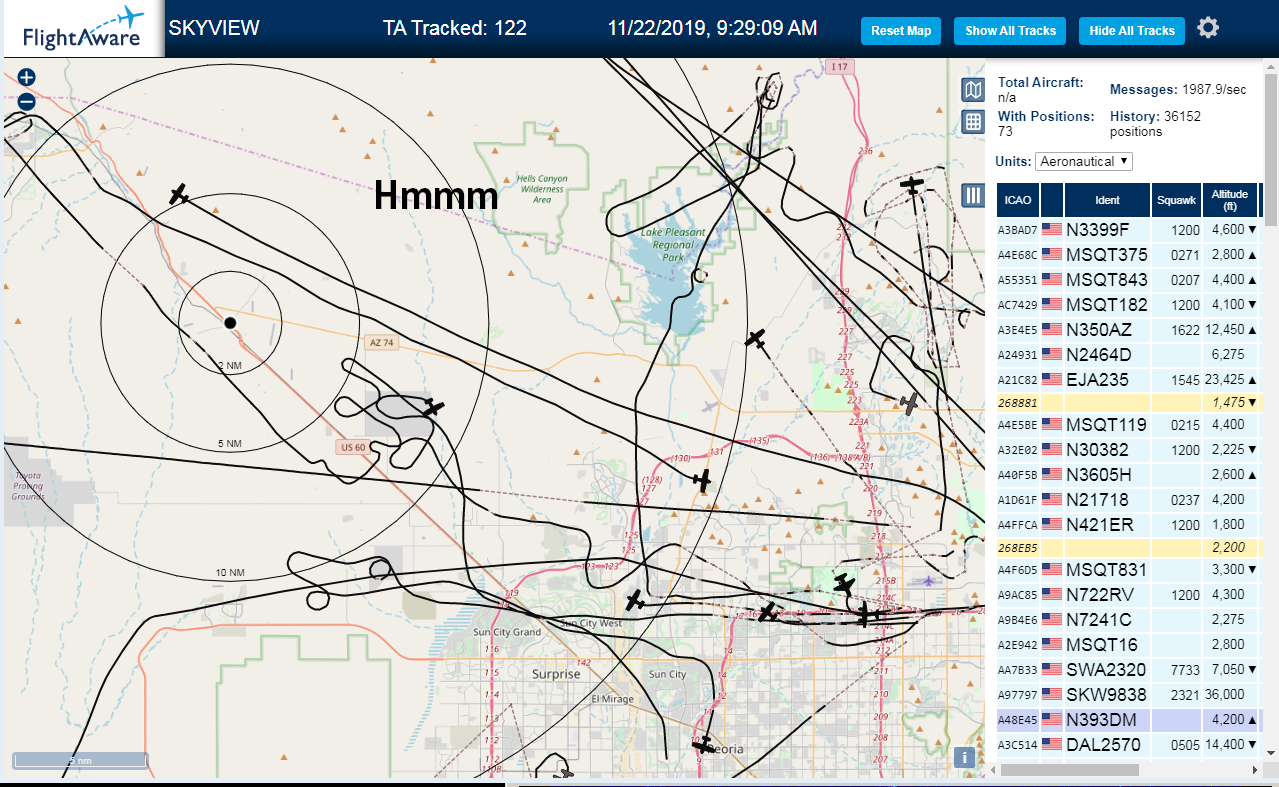
Task: Toggle the sidebar columns handle icon
Action: click(973, 195)
